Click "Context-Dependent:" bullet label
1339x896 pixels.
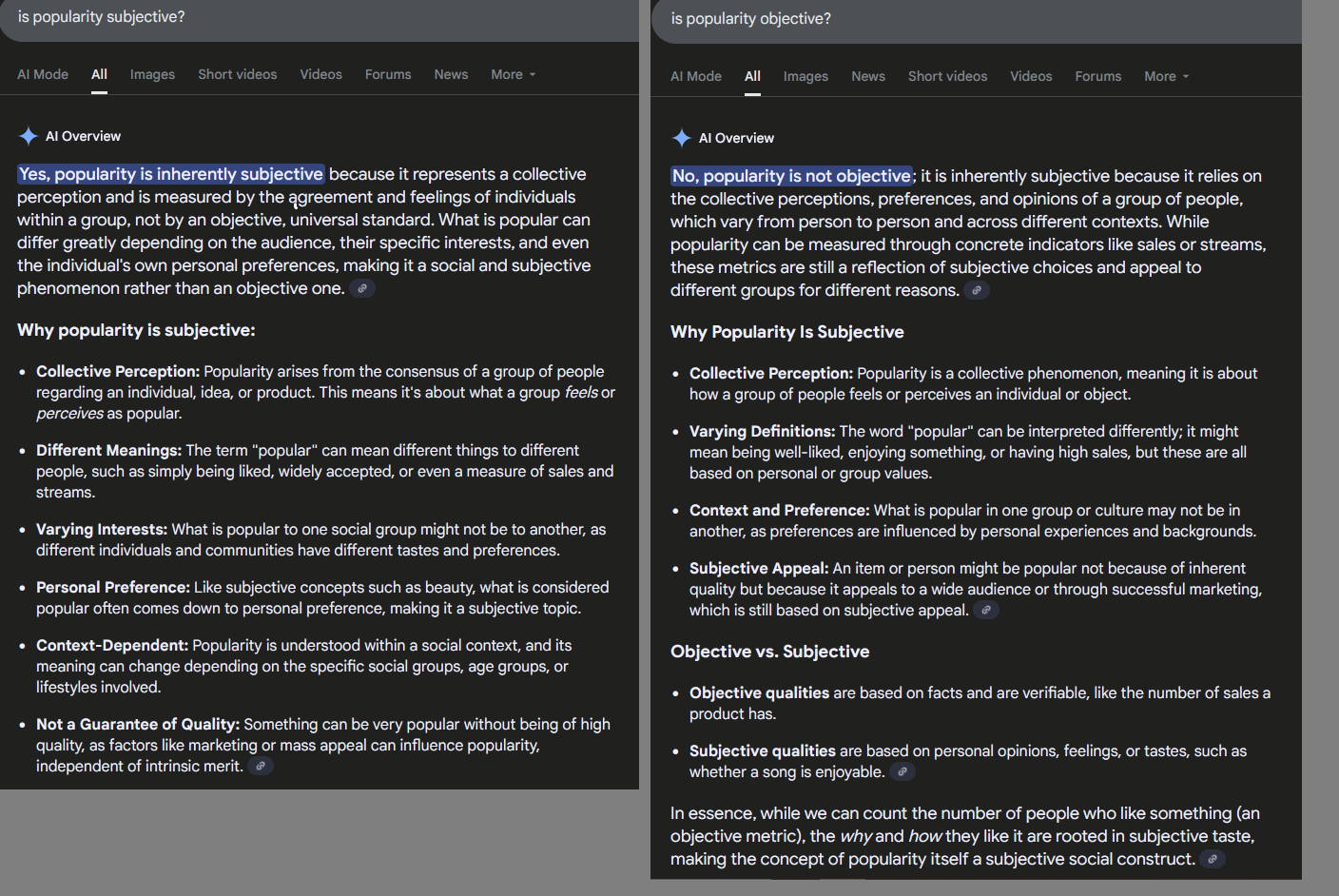click(x=112, y=645)
